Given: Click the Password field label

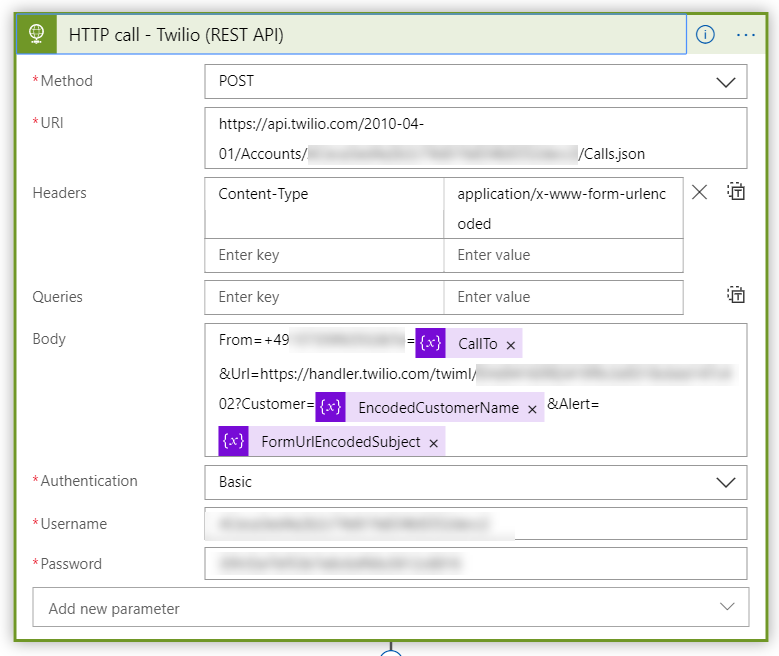Looking at the screenshot, I should (x=71, y=564).
